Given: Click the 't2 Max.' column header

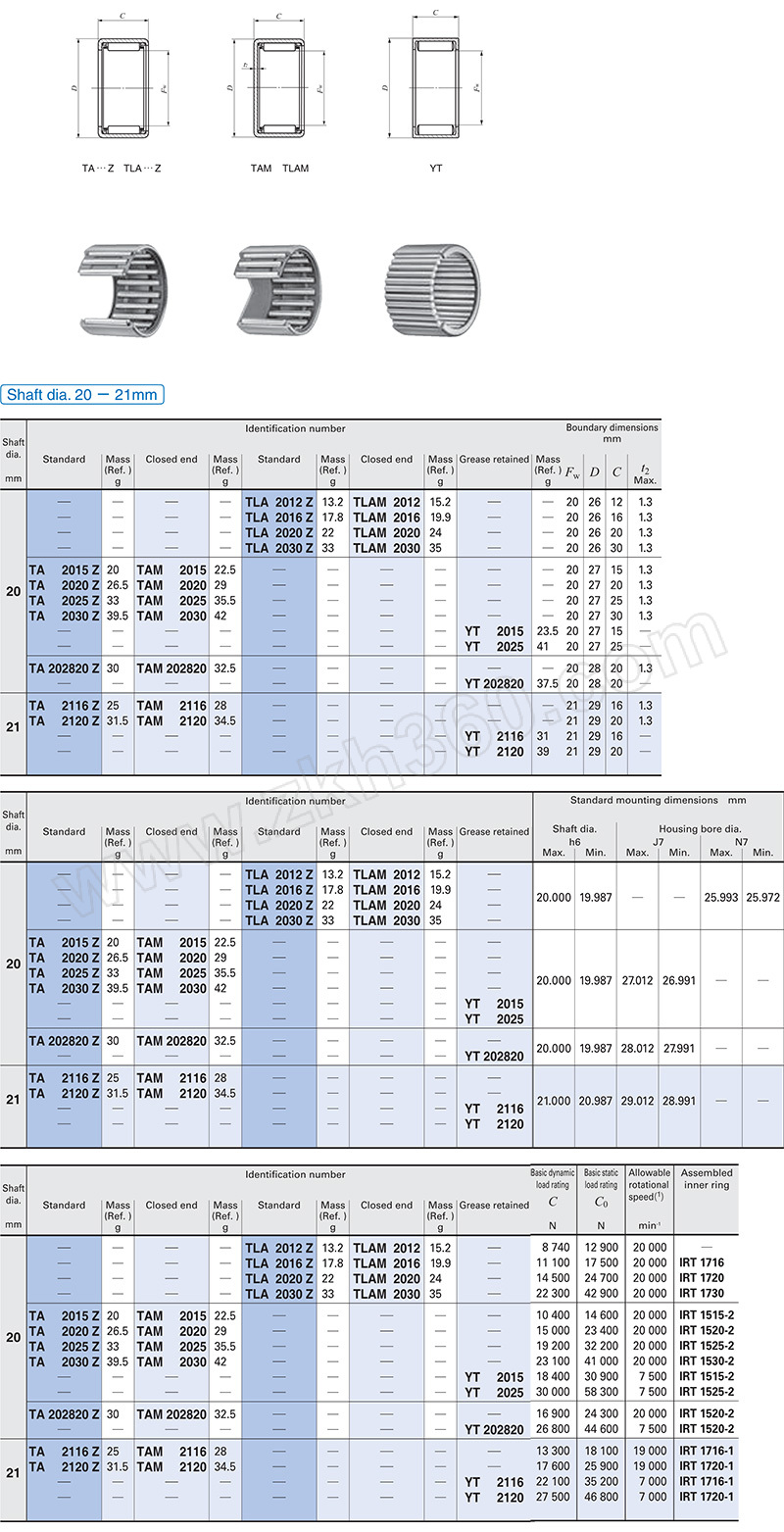Looking at the screenshot, I should click(x=644, y=474).
